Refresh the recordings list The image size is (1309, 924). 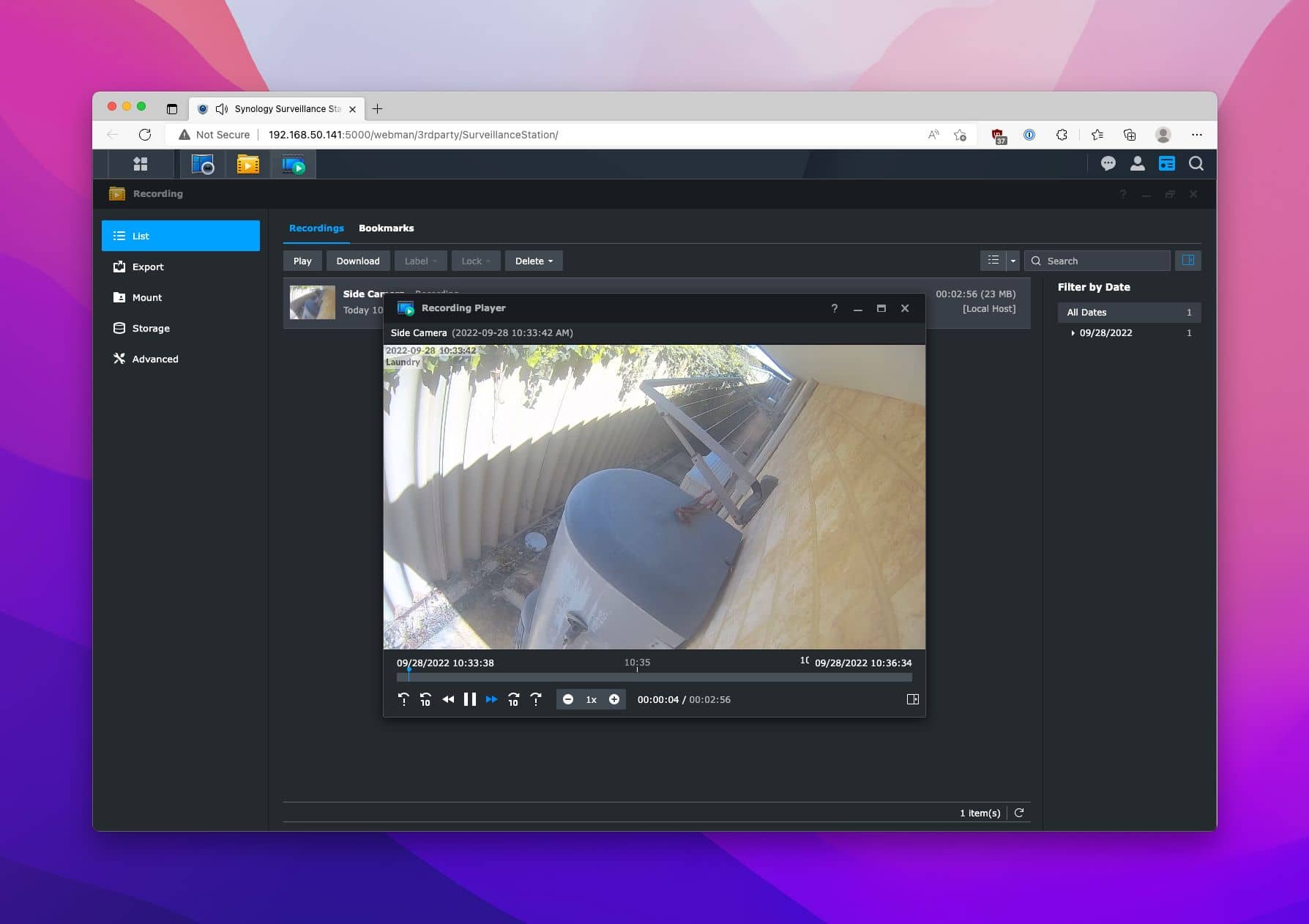point(1019,813)
